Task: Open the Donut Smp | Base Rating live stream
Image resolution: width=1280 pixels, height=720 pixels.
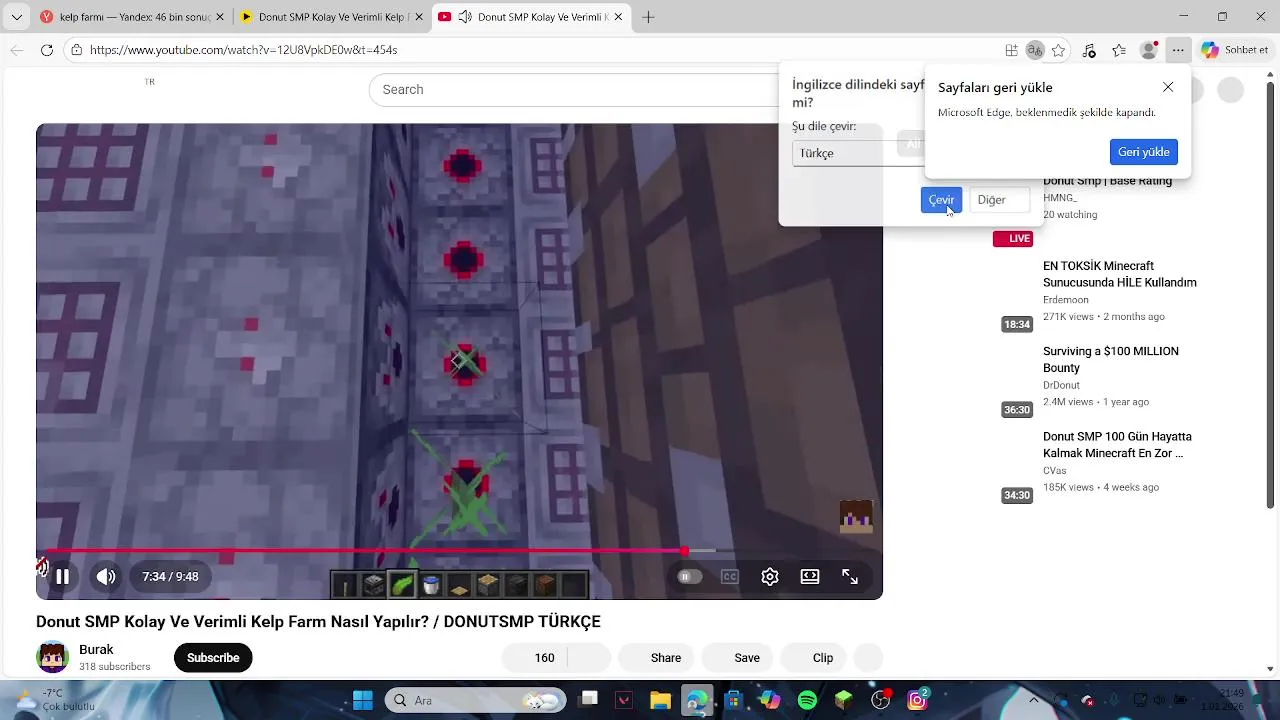Action: pos(1107,181)
